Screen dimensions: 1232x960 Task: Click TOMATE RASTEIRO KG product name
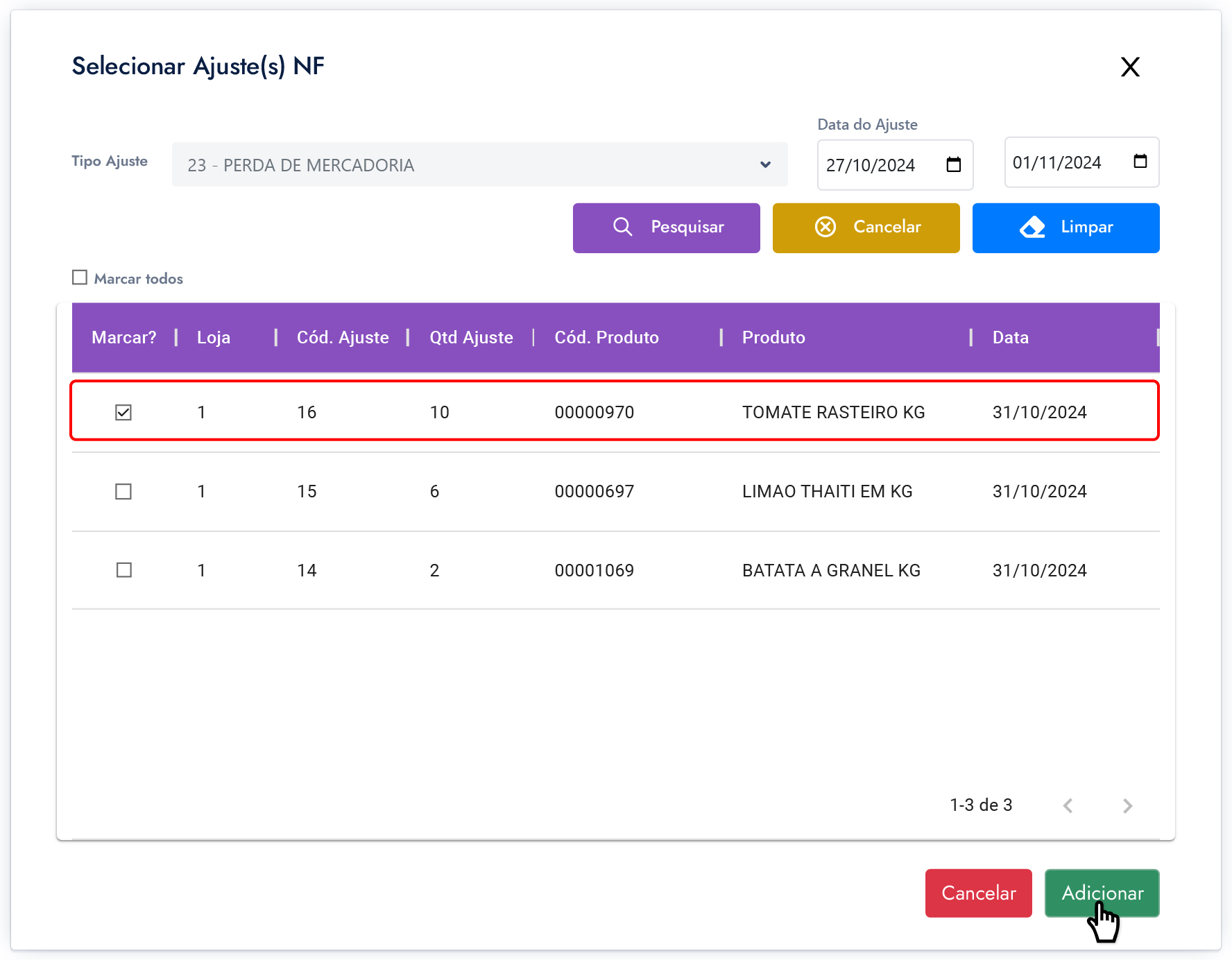(833, 412)
